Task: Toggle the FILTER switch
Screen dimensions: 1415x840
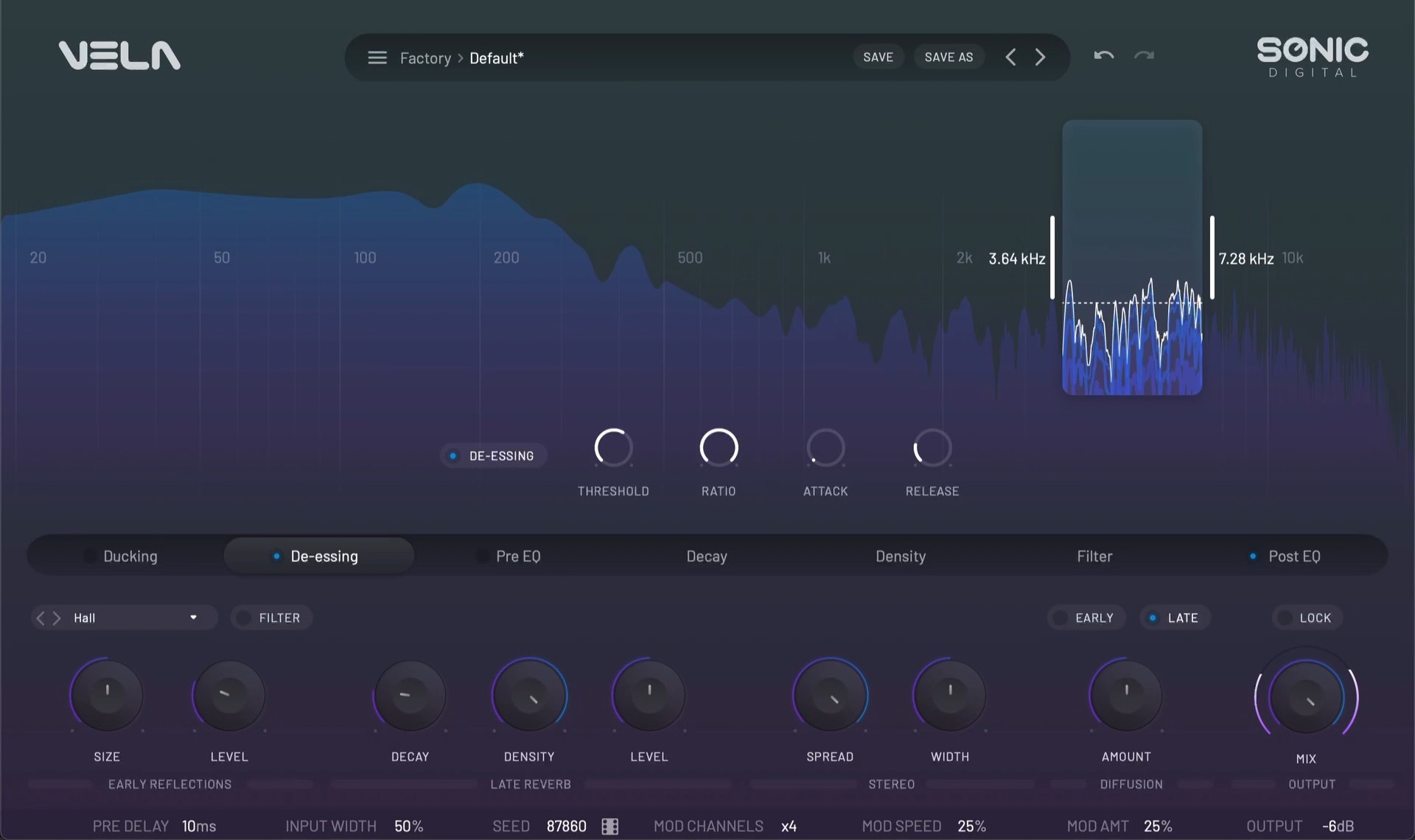Action: (271, 618)
